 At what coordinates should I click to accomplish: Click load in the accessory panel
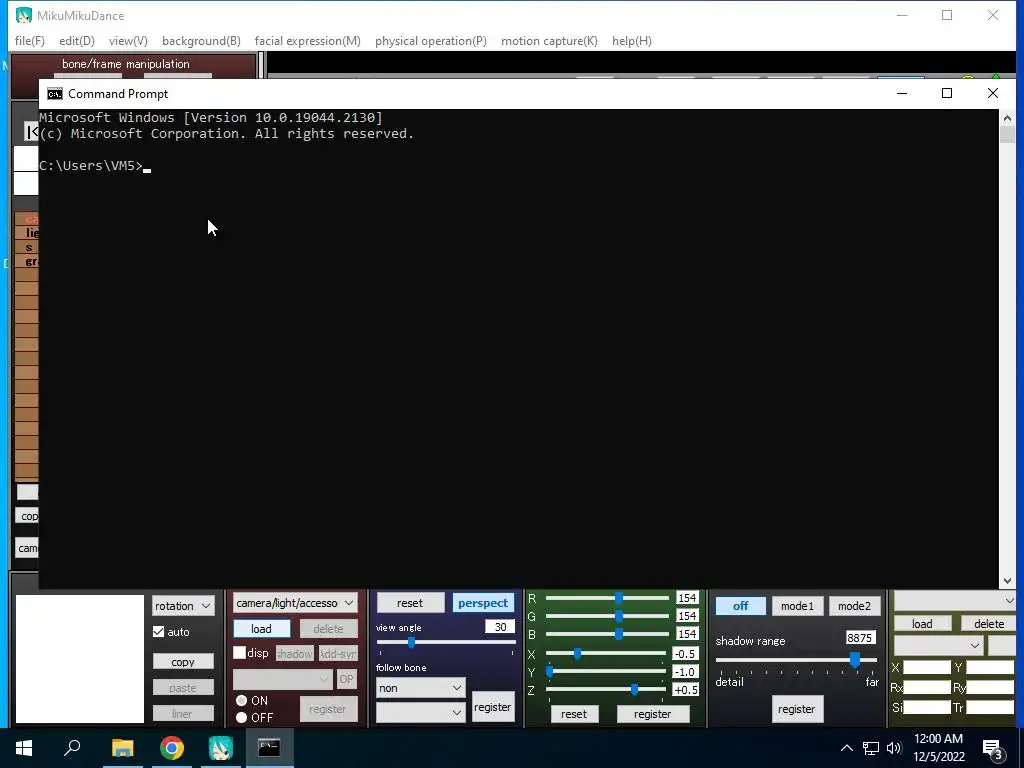[x=921, y=624]
